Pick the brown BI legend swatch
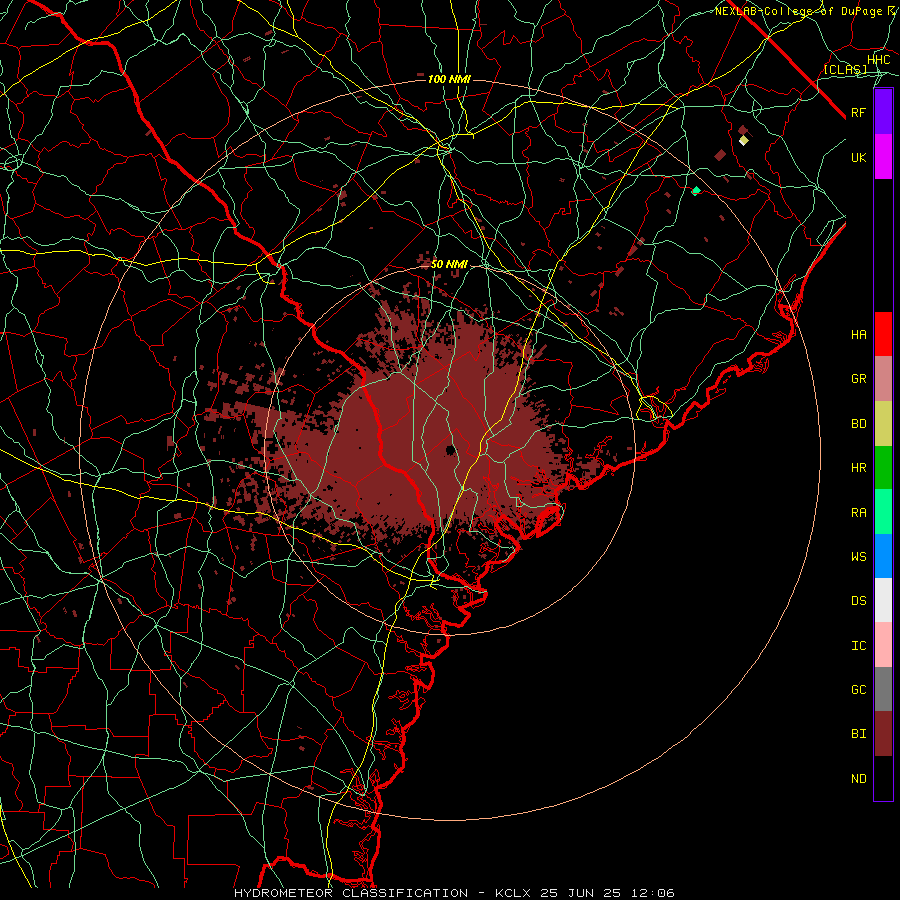 (x=883, y=734)
